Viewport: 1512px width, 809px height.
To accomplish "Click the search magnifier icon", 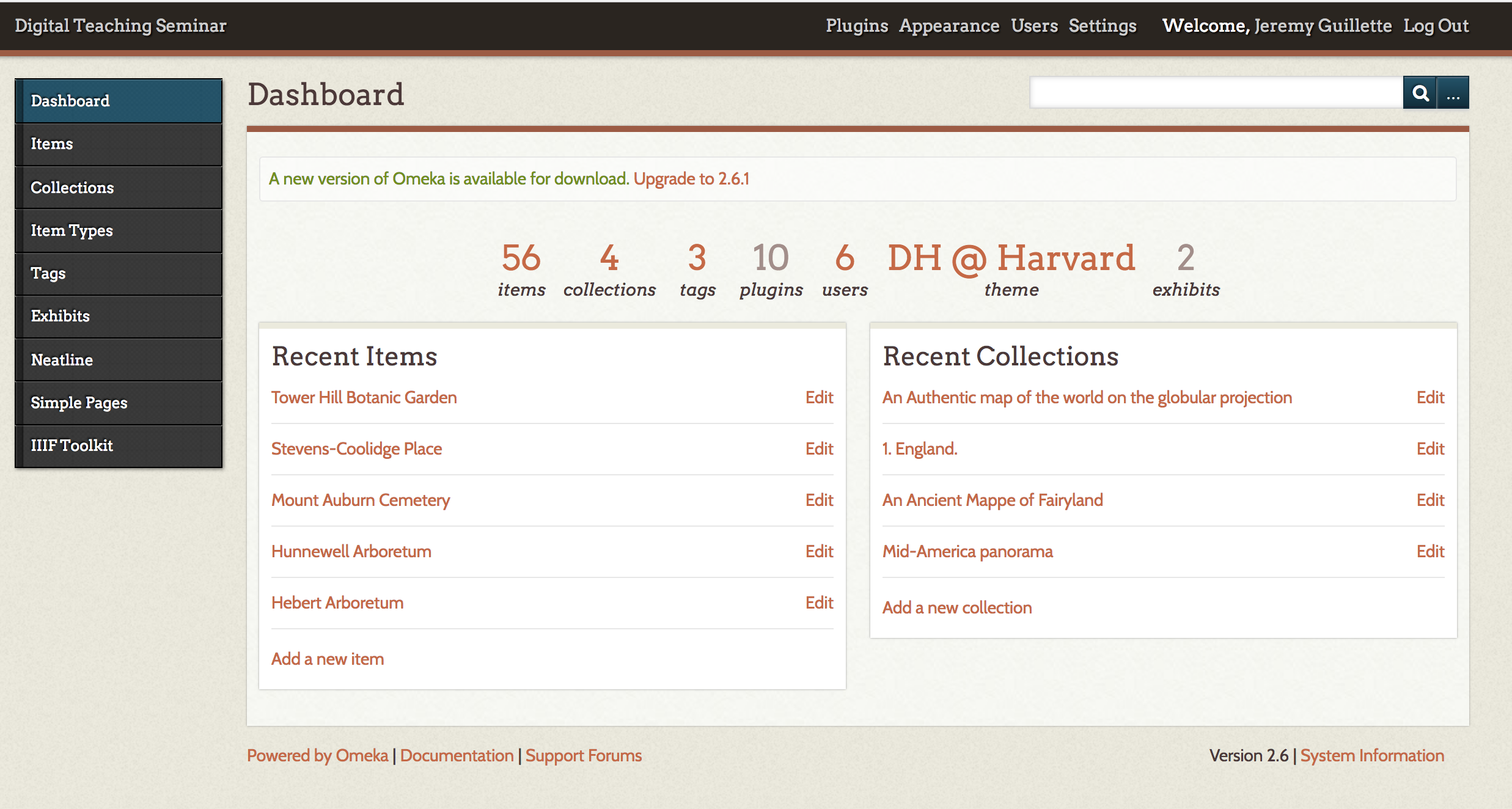I will pyautogui.click(x=1420, y=93).
